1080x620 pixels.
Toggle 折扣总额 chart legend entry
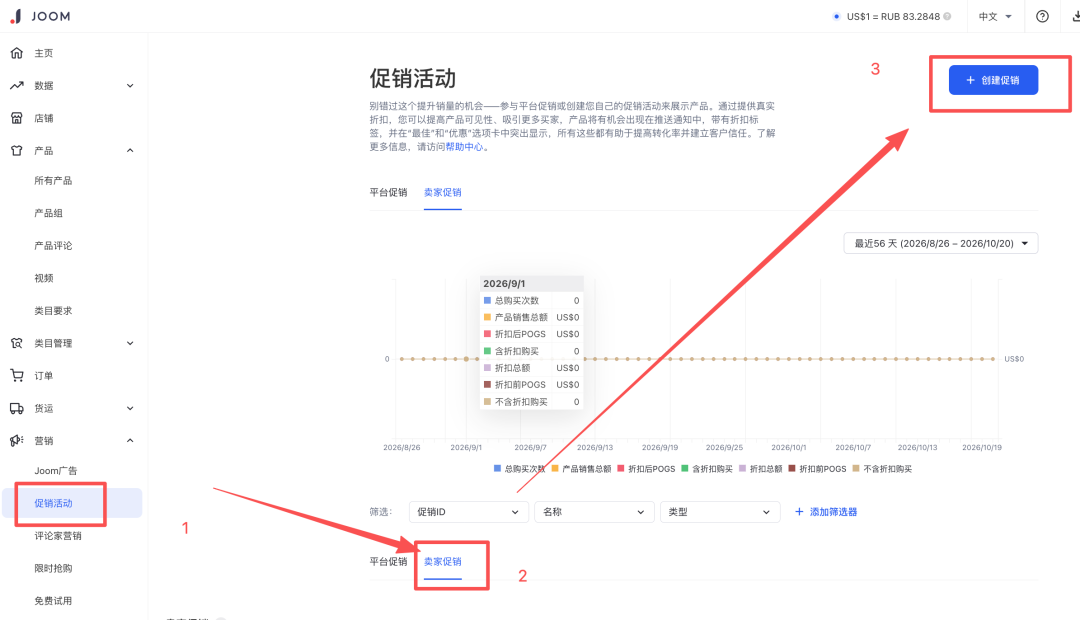click(760, 468)
